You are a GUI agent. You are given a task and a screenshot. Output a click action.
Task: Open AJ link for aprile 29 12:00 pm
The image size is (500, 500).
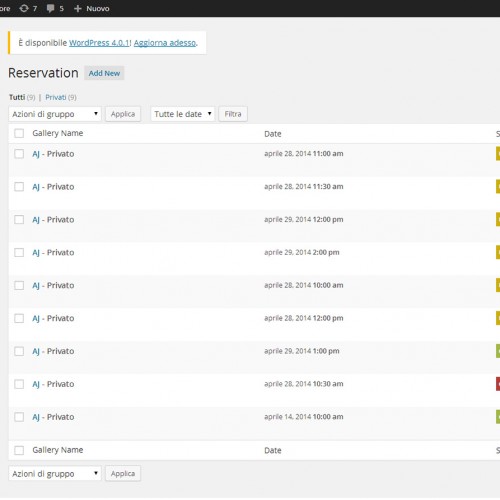point(36,220)
